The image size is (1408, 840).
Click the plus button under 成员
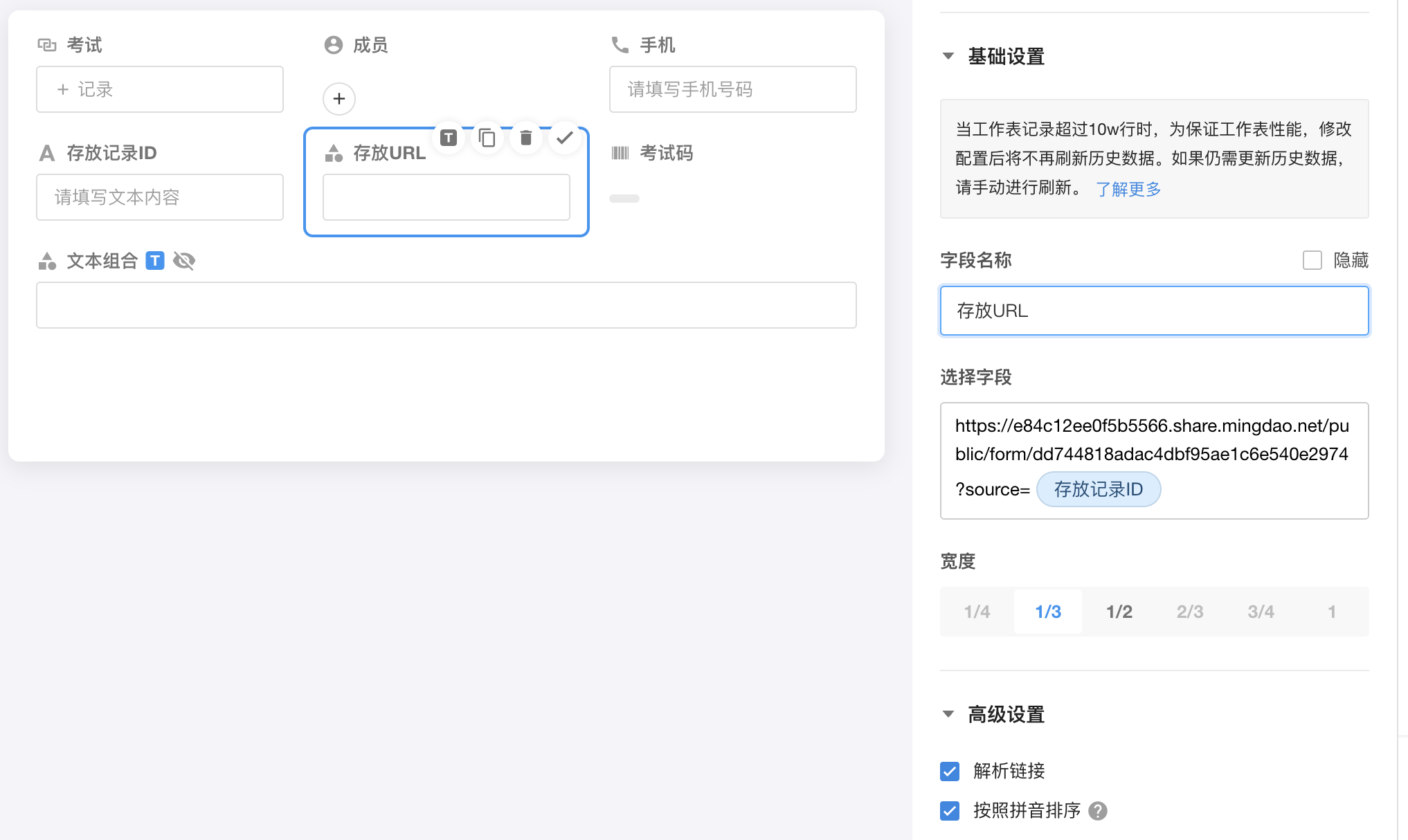pos(339,99)
